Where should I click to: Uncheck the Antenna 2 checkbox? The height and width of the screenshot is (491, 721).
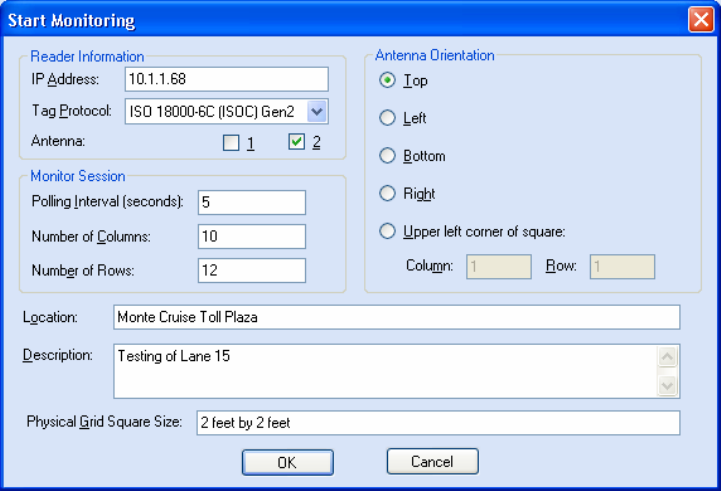coord(297,142)
